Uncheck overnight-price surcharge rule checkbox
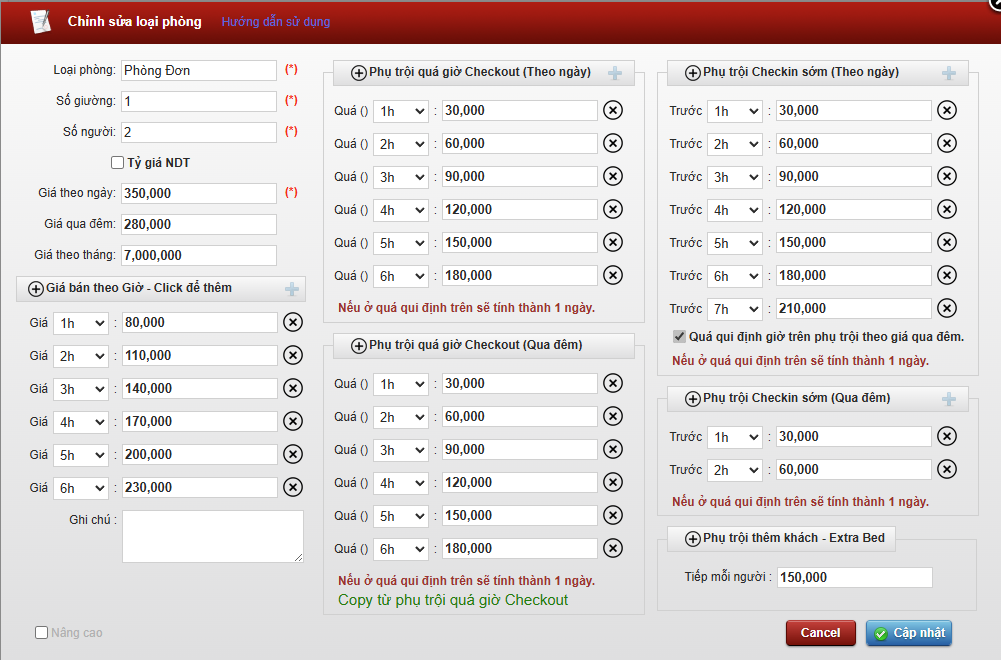The height and width of the screenshot is (660, 1001). [x=680, y=337]
